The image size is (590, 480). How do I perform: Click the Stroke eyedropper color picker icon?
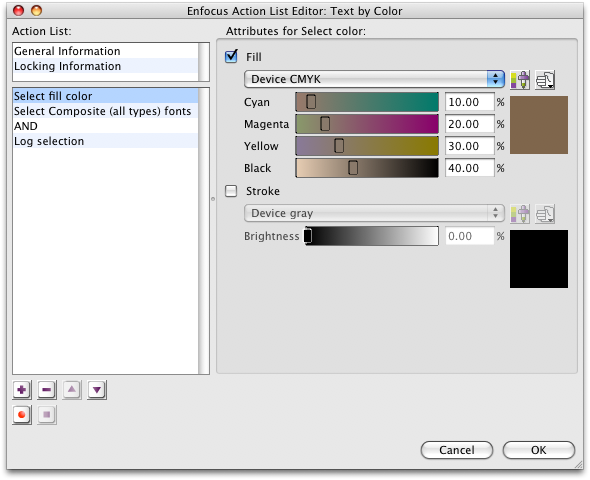[520, 214]
